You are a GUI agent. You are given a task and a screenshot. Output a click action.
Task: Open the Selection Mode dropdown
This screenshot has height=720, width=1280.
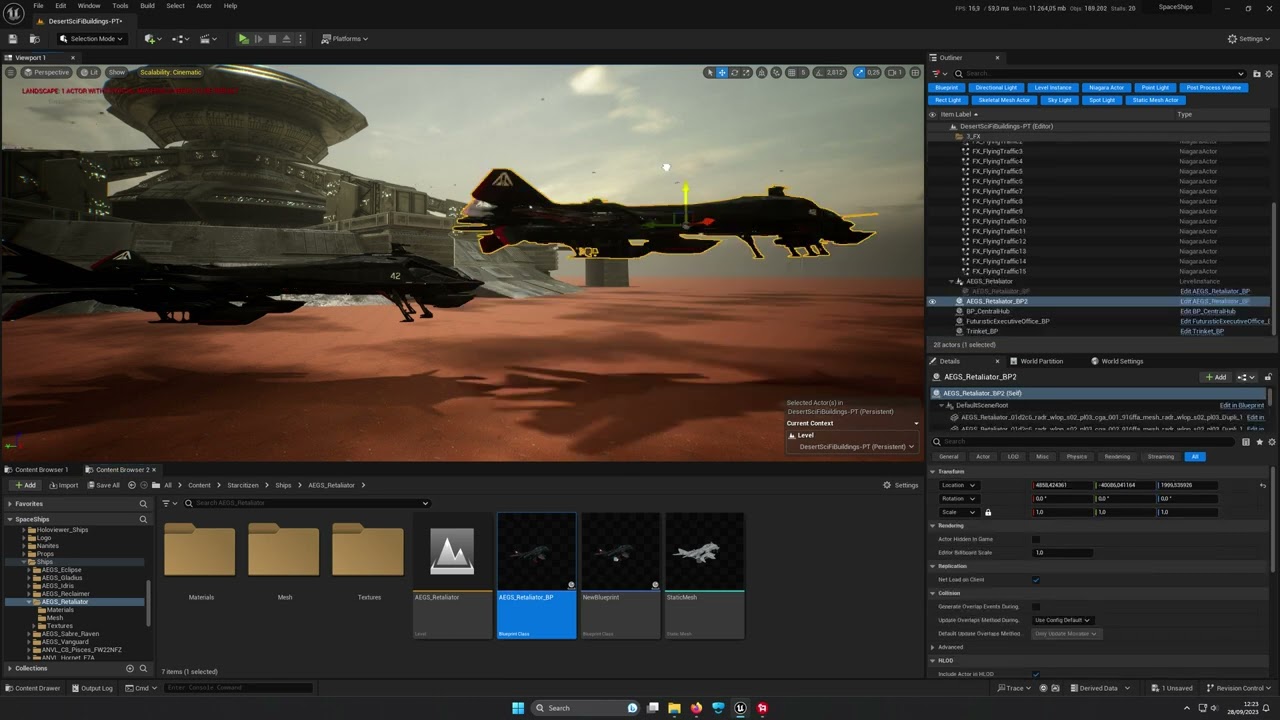91,39
